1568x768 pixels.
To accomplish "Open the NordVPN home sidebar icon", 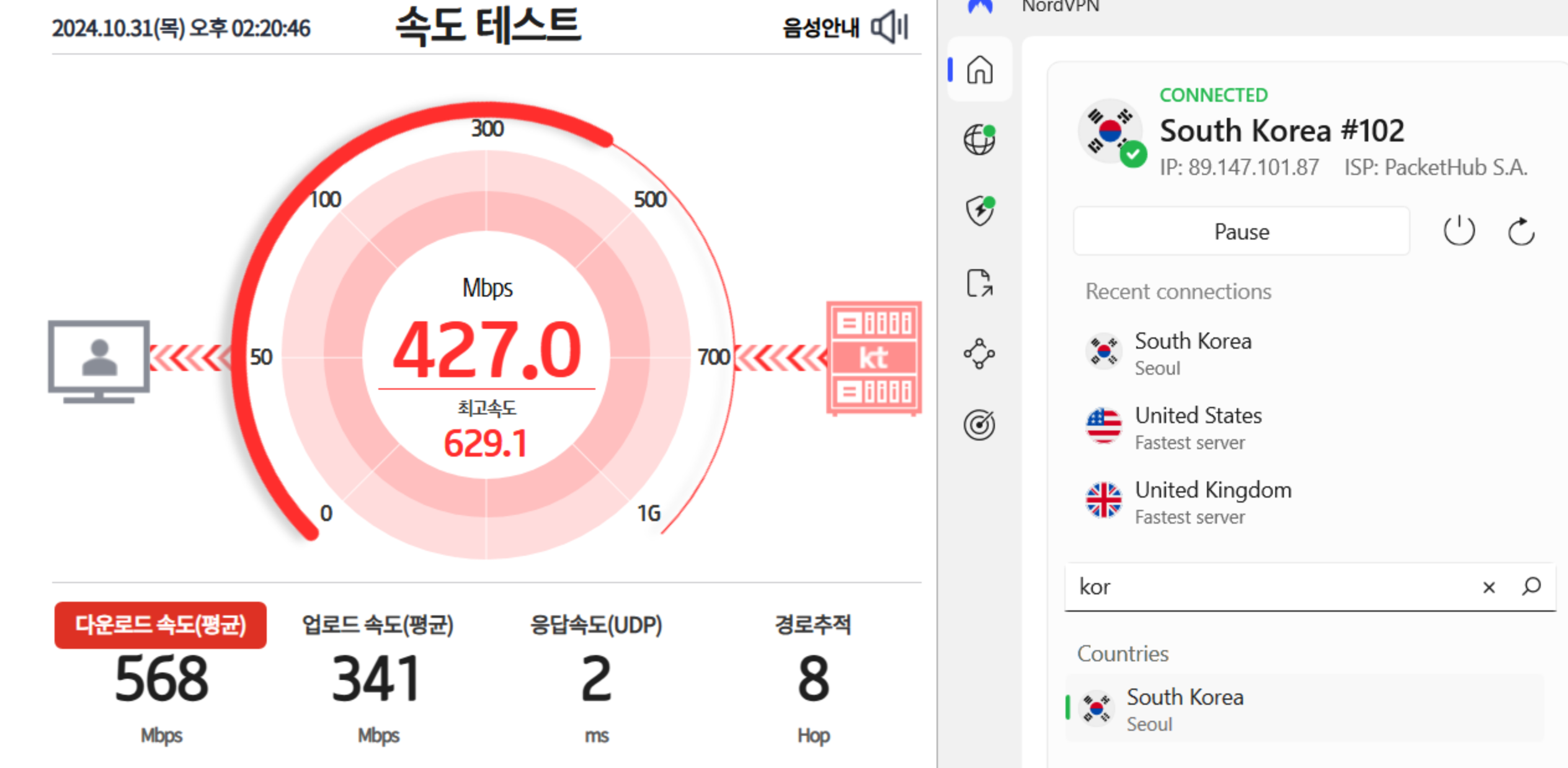I will point(979,69).
